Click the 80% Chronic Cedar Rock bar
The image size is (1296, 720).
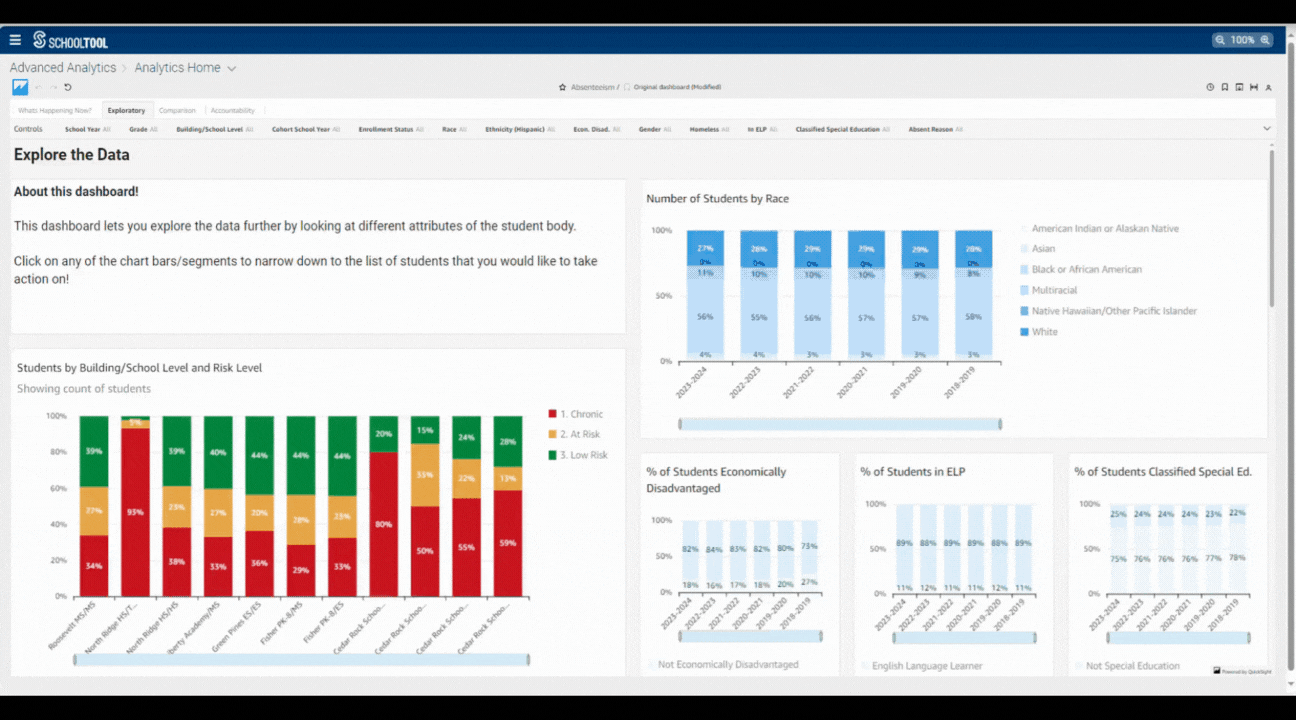384,524
